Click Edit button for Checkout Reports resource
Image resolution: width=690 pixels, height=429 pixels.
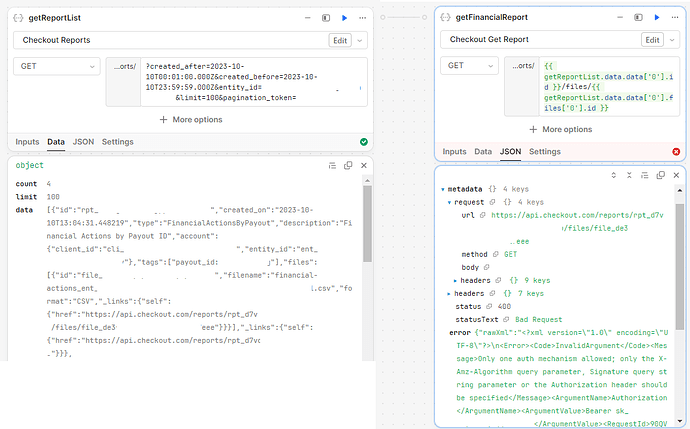[x=340, y=40]
